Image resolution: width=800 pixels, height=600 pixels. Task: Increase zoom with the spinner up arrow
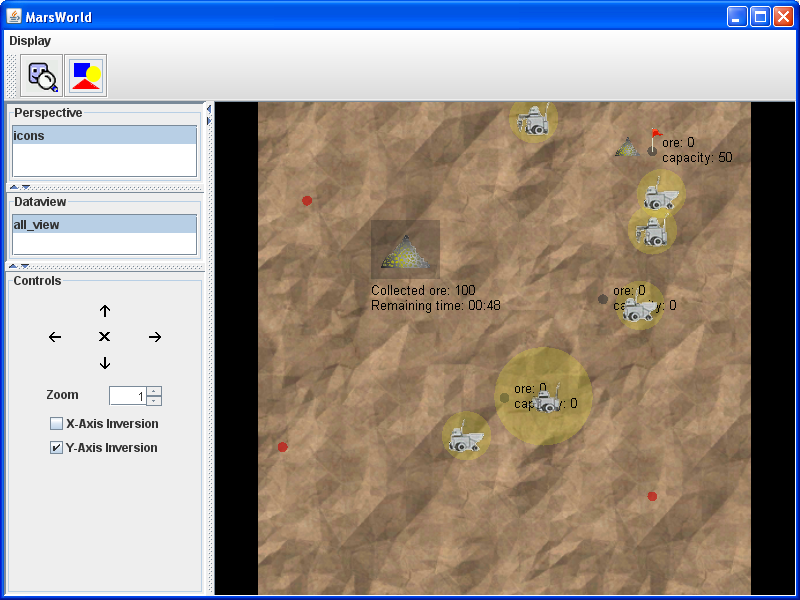coord(154,390)
